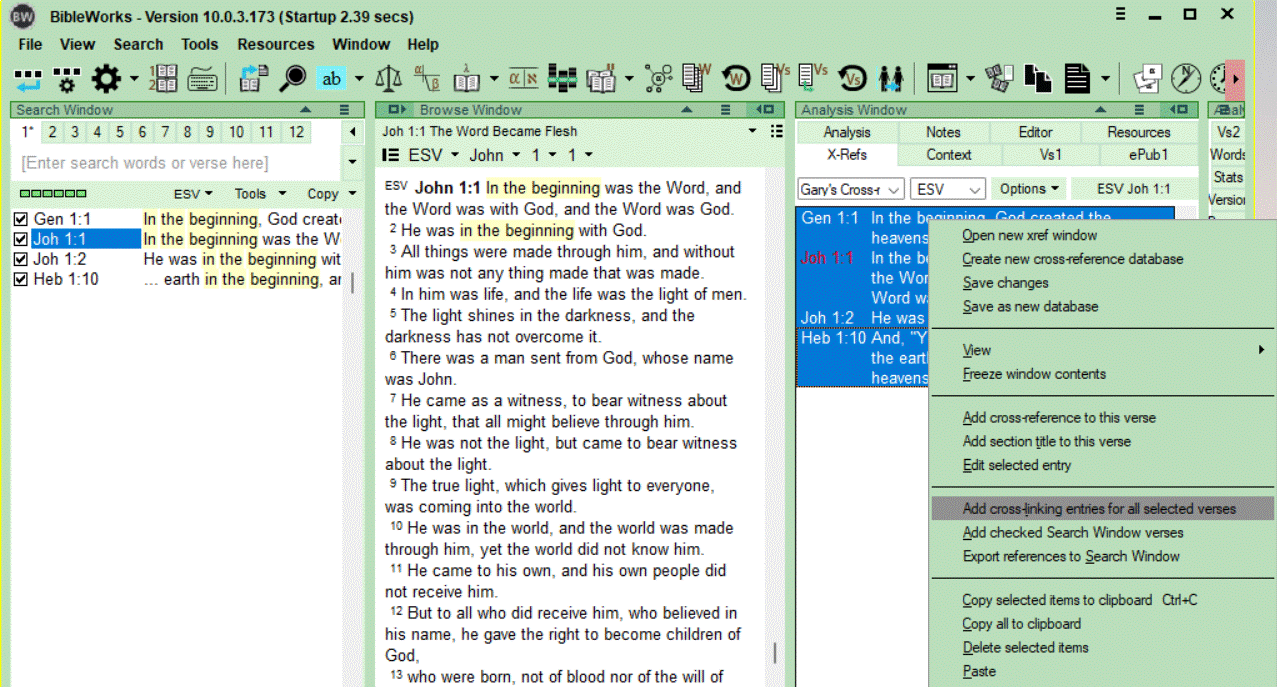Click the Browse Window right-side panel toggle

765,110
